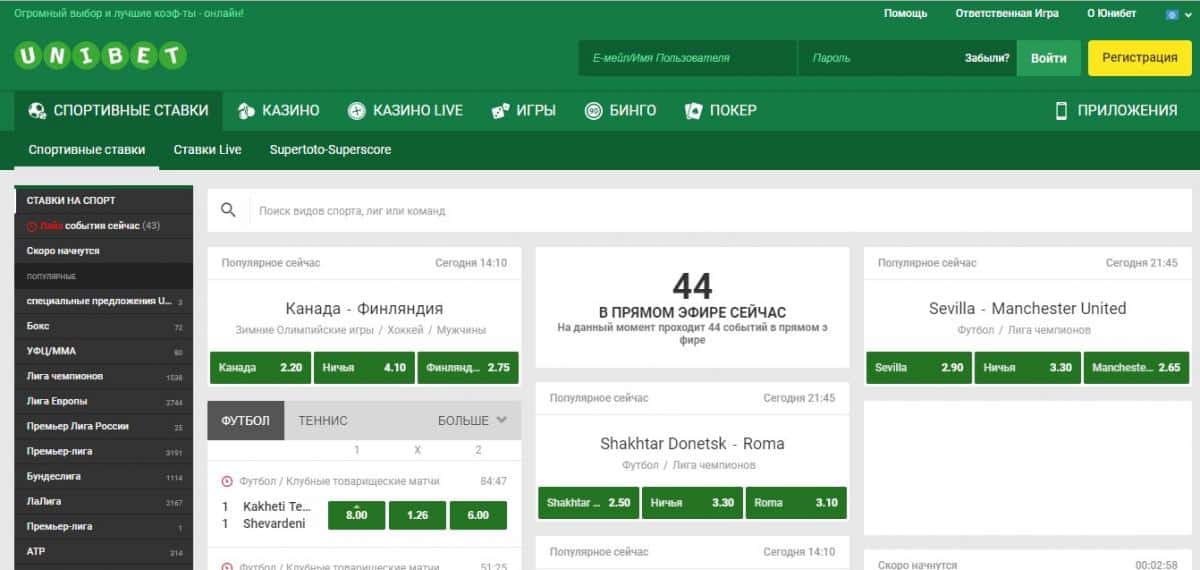Viewport: 1200px width, 570px height.
Task: Click the Войти login button
Action: tap(1048, 58)
